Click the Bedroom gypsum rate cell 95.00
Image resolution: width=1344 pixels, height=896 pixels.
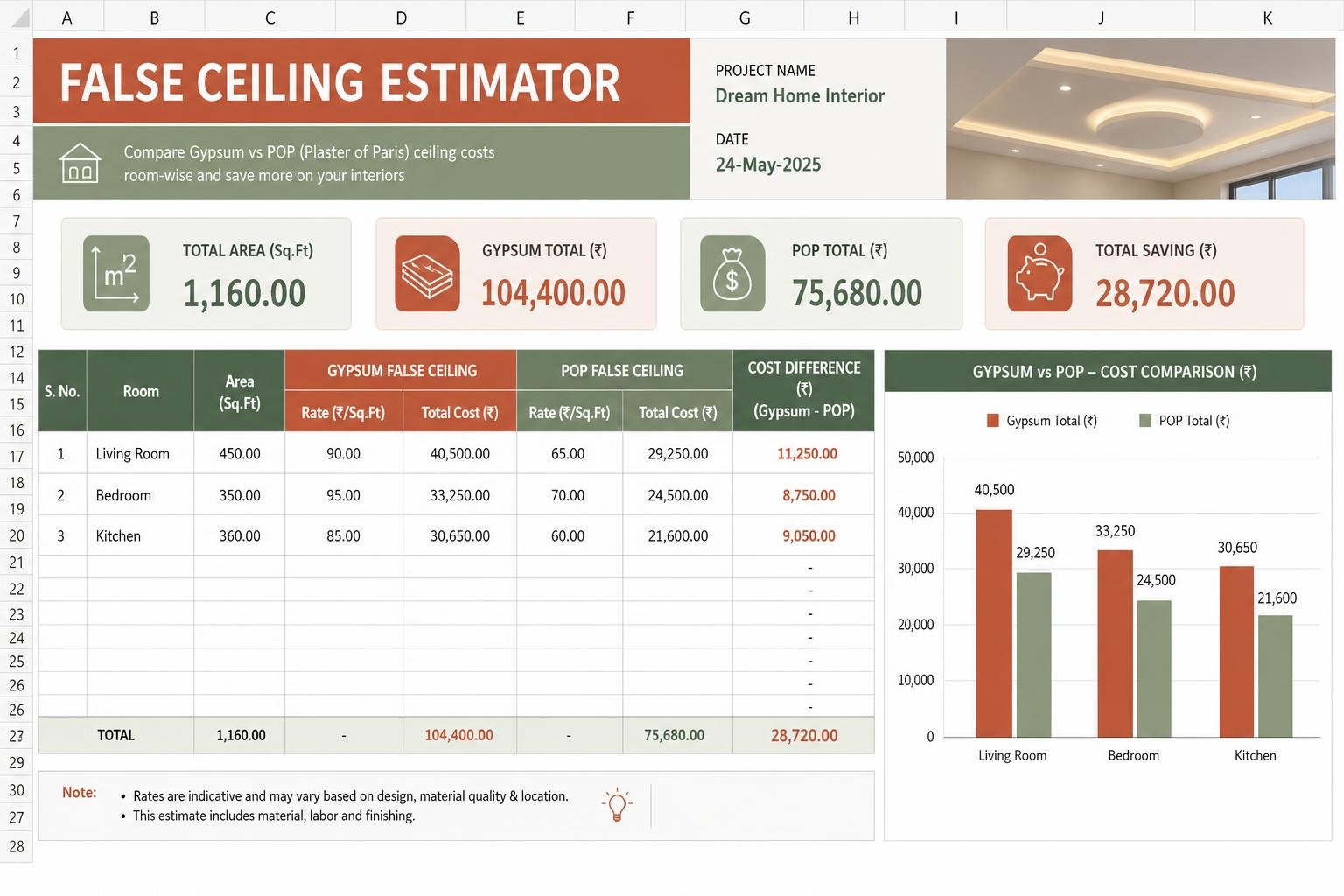(x=343, y=495)
